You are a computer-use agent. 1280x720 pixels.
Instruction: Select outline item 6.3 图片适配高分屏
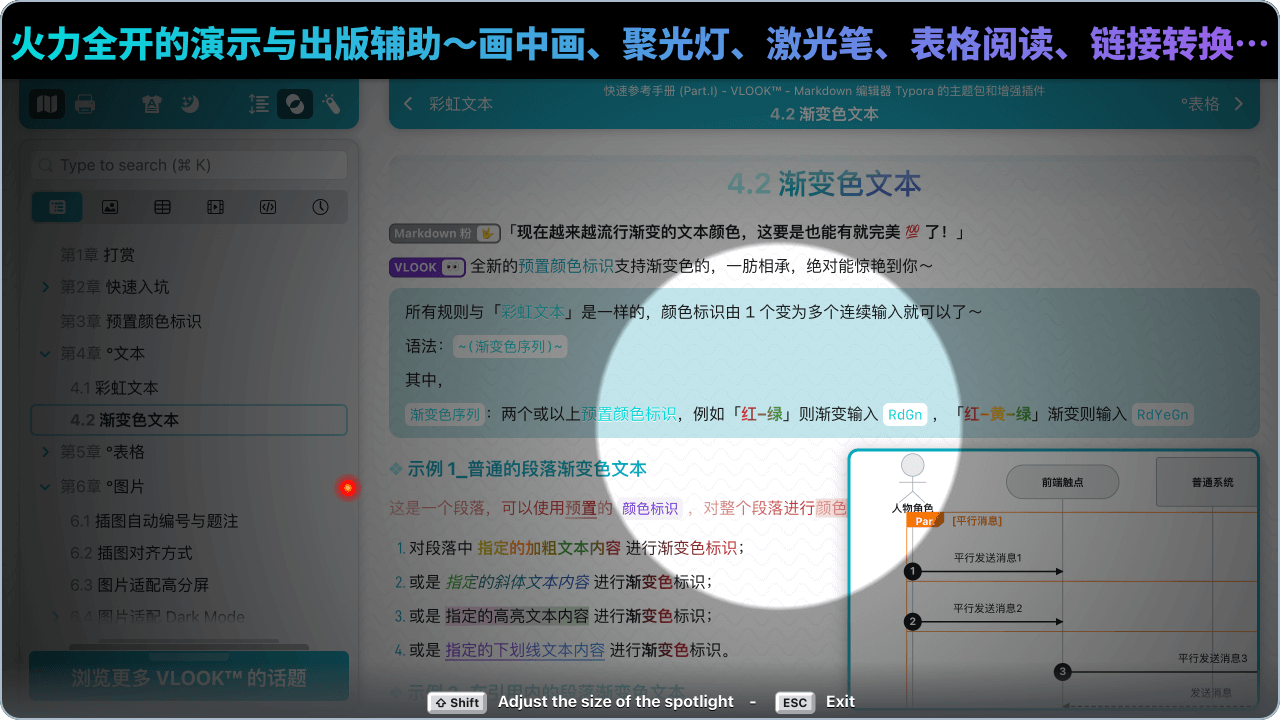[139, 585]
